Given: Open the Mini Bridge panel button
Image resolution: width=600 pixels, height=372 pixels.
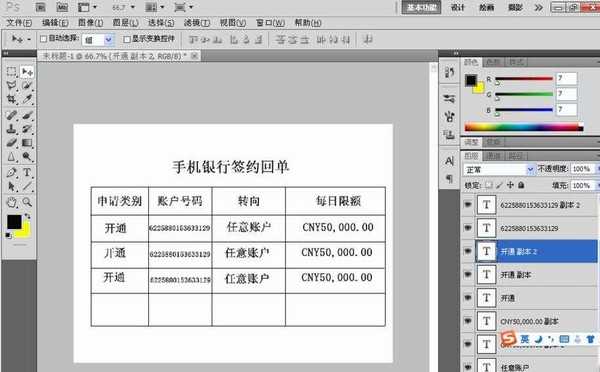Looking at the screenshot, I should tap(62, 7).
